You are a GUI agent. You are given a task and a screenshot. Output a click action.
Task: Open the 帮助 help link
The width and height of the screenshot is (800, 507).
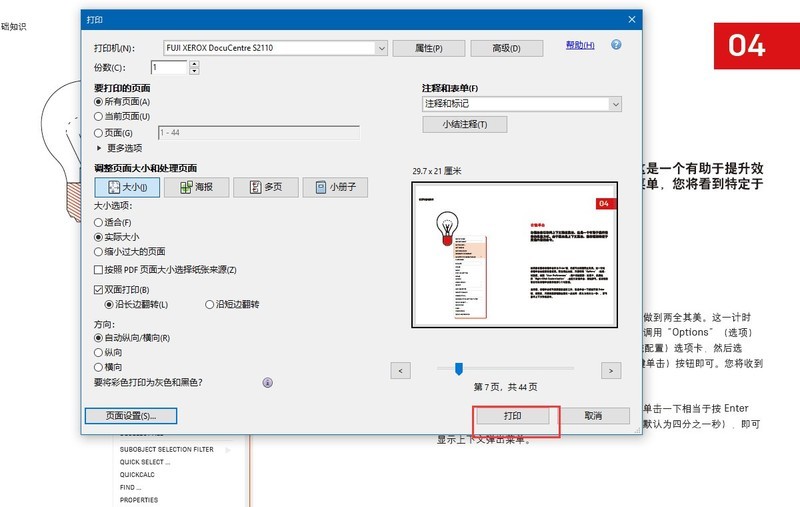tap(579, 45)
